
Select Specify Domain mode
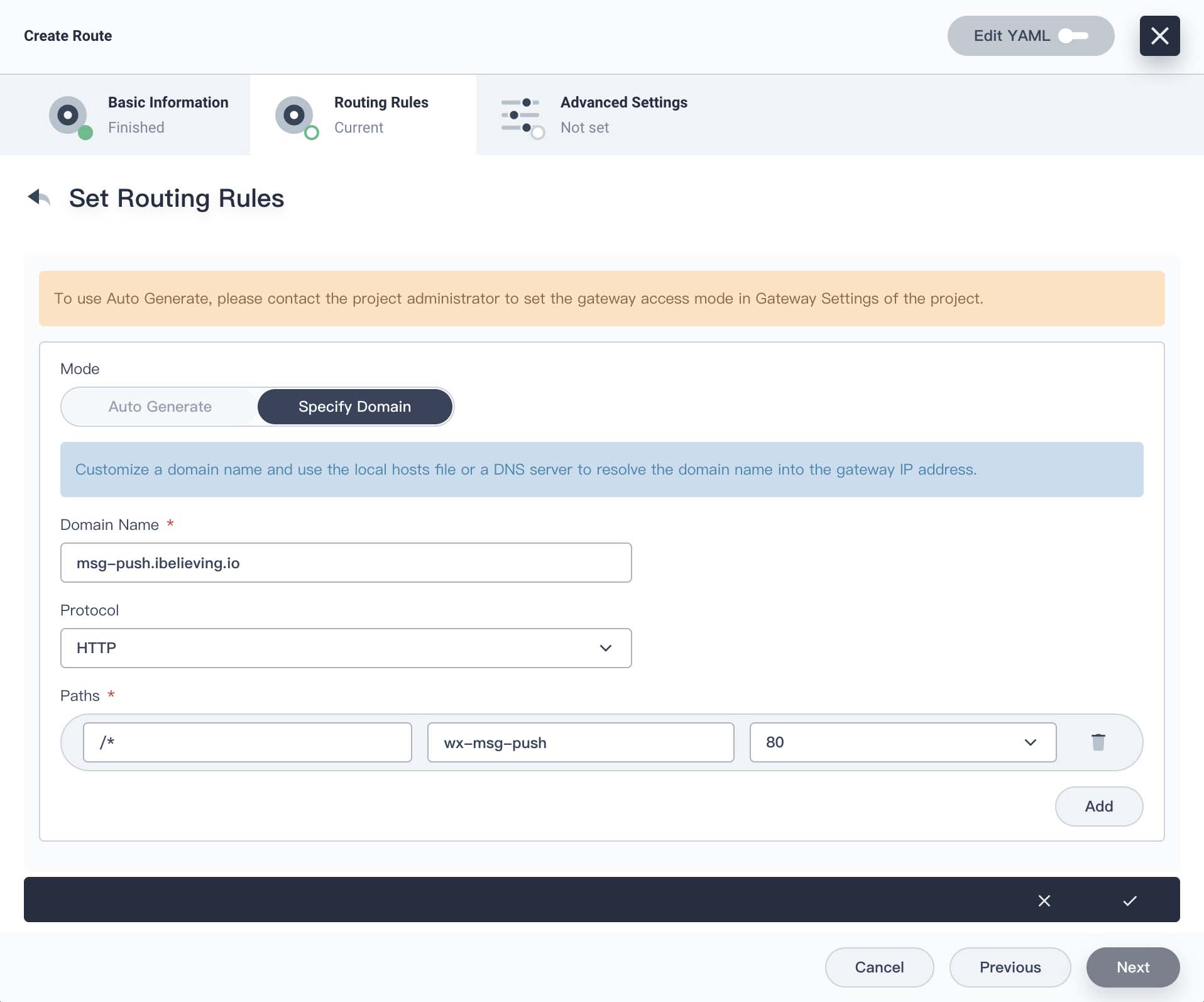[x=355, y=407]
